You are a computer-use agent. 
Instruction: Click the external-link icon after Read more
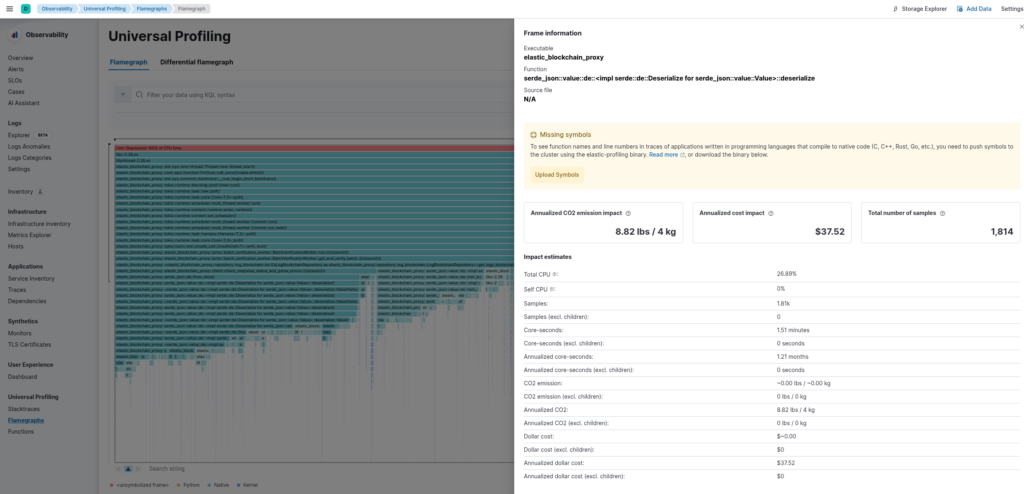682,156
